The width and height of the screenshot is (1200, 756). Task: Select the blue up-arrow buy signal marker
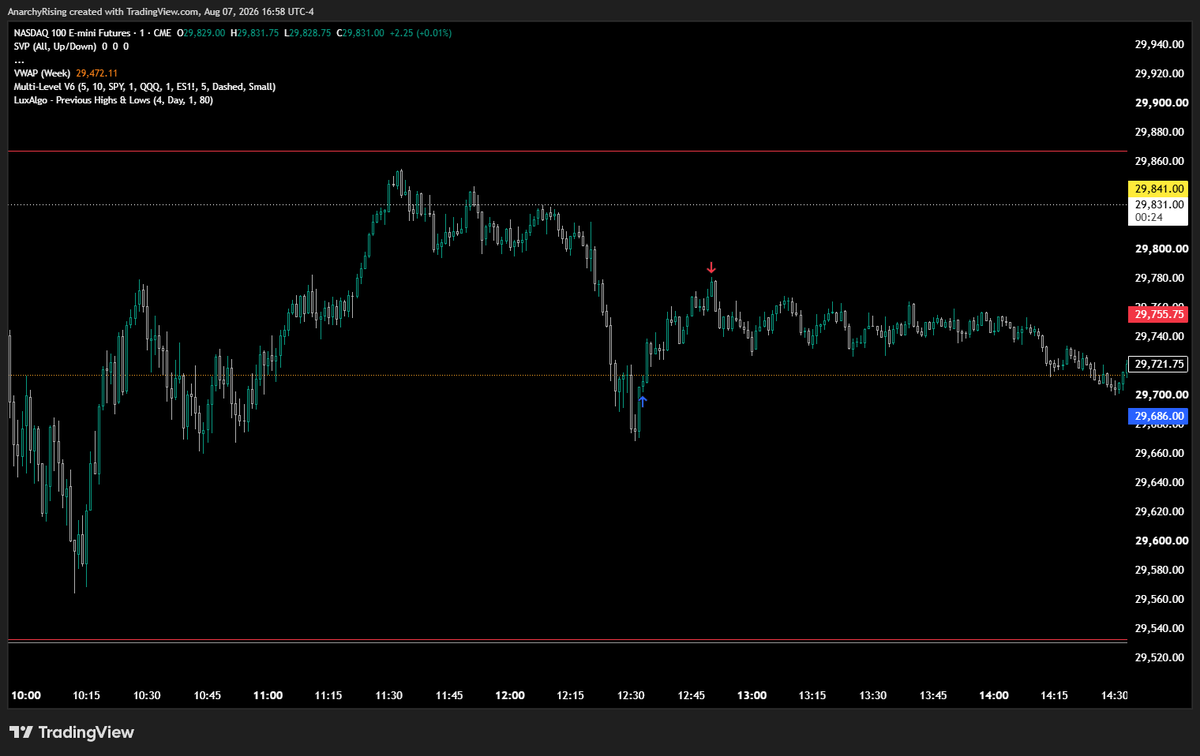(x=642, y=402)
